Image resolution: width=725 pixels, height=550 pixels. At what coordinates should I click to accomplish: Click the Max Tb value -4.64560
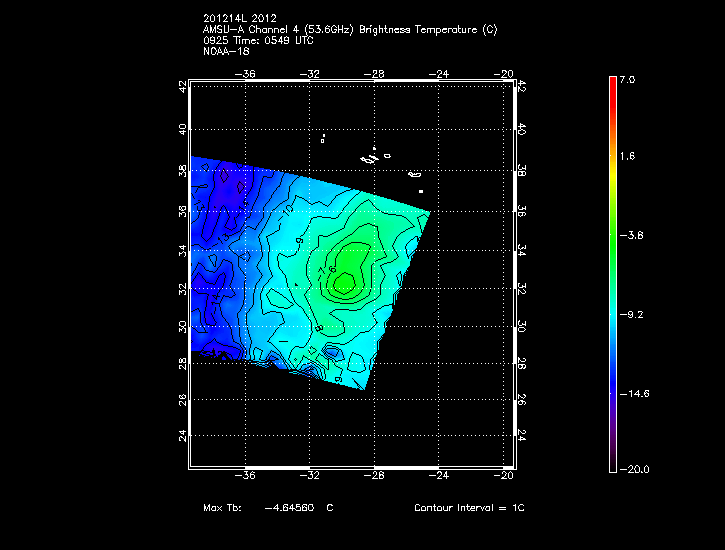(x=290, y=508)
